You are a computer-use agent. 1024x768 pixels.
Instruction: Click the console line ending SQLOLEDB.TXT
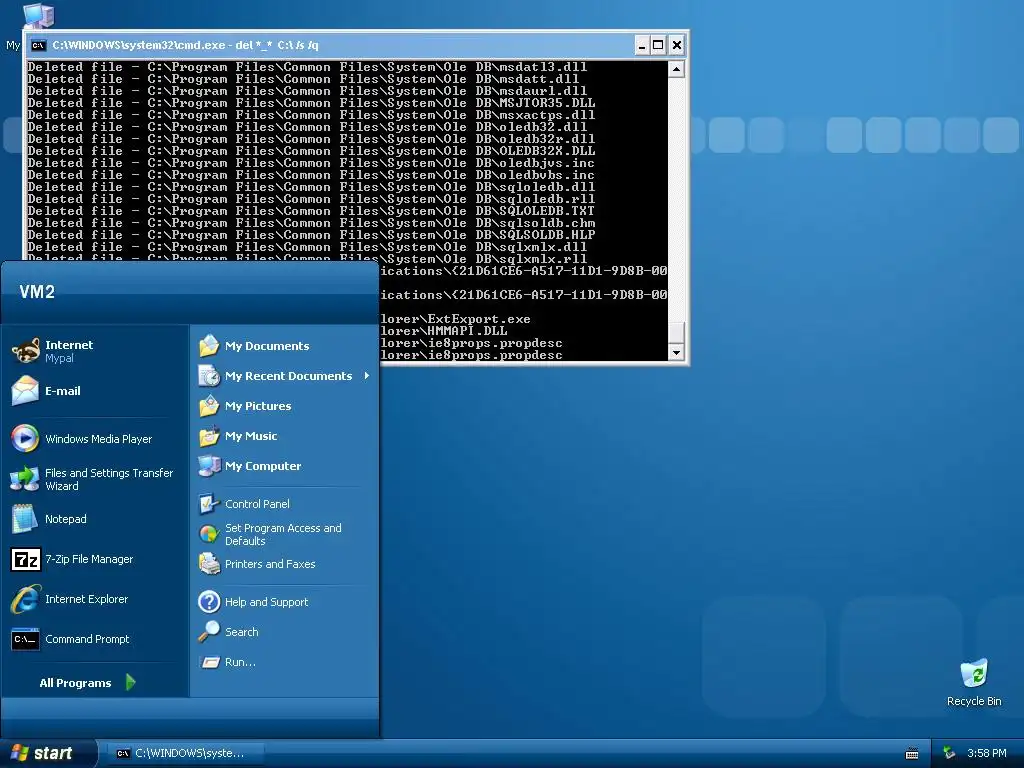click(x=311, y=211)
